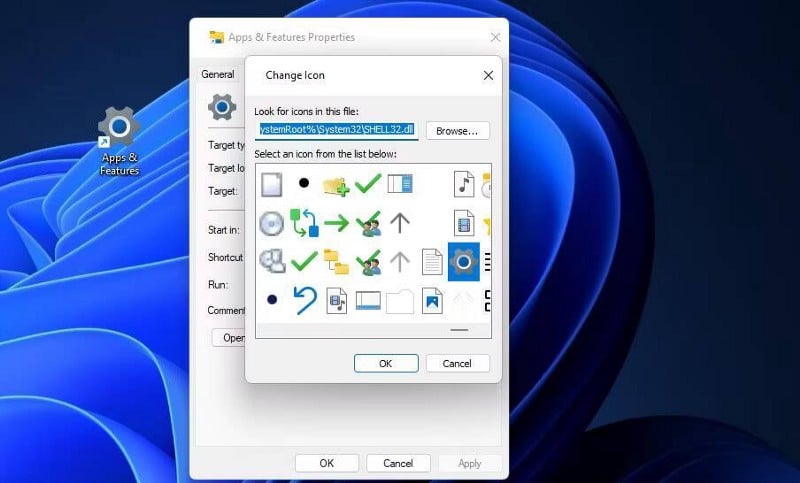Select Apps & Features desktop shortcut

pos(119,141)
